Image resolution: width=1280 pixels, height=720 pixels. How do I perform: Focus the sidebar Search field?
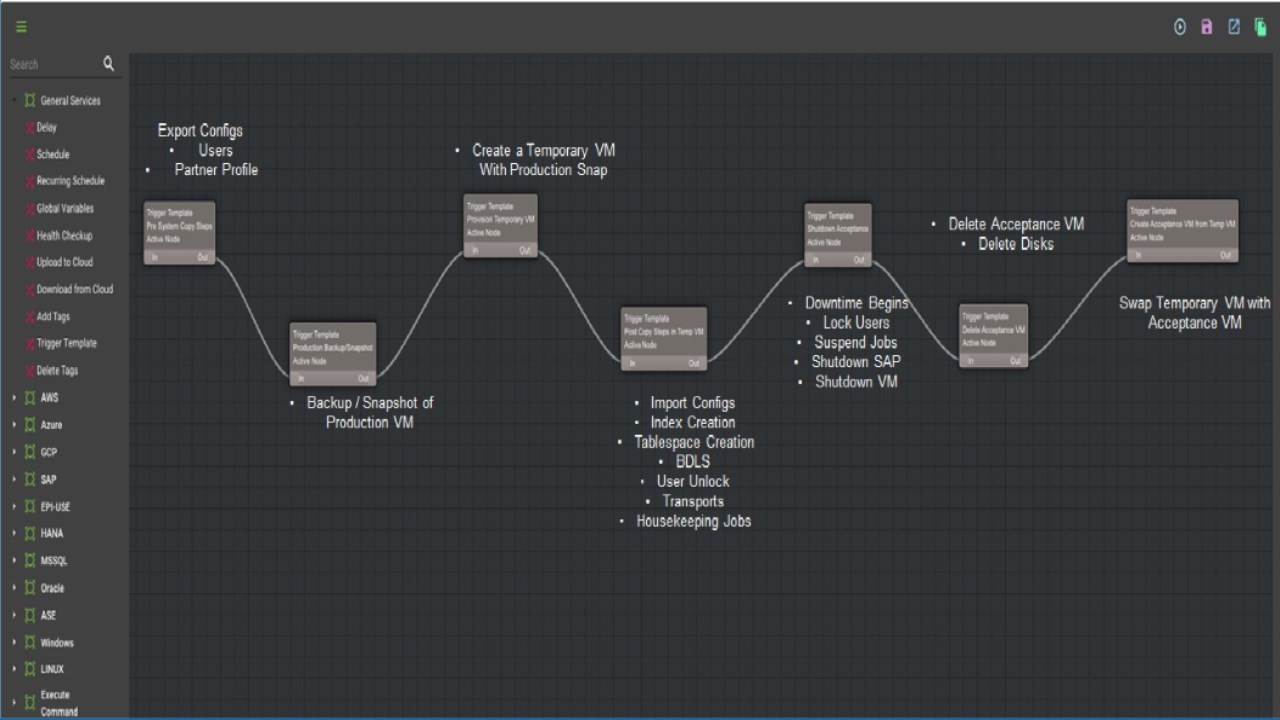(53, 64)
